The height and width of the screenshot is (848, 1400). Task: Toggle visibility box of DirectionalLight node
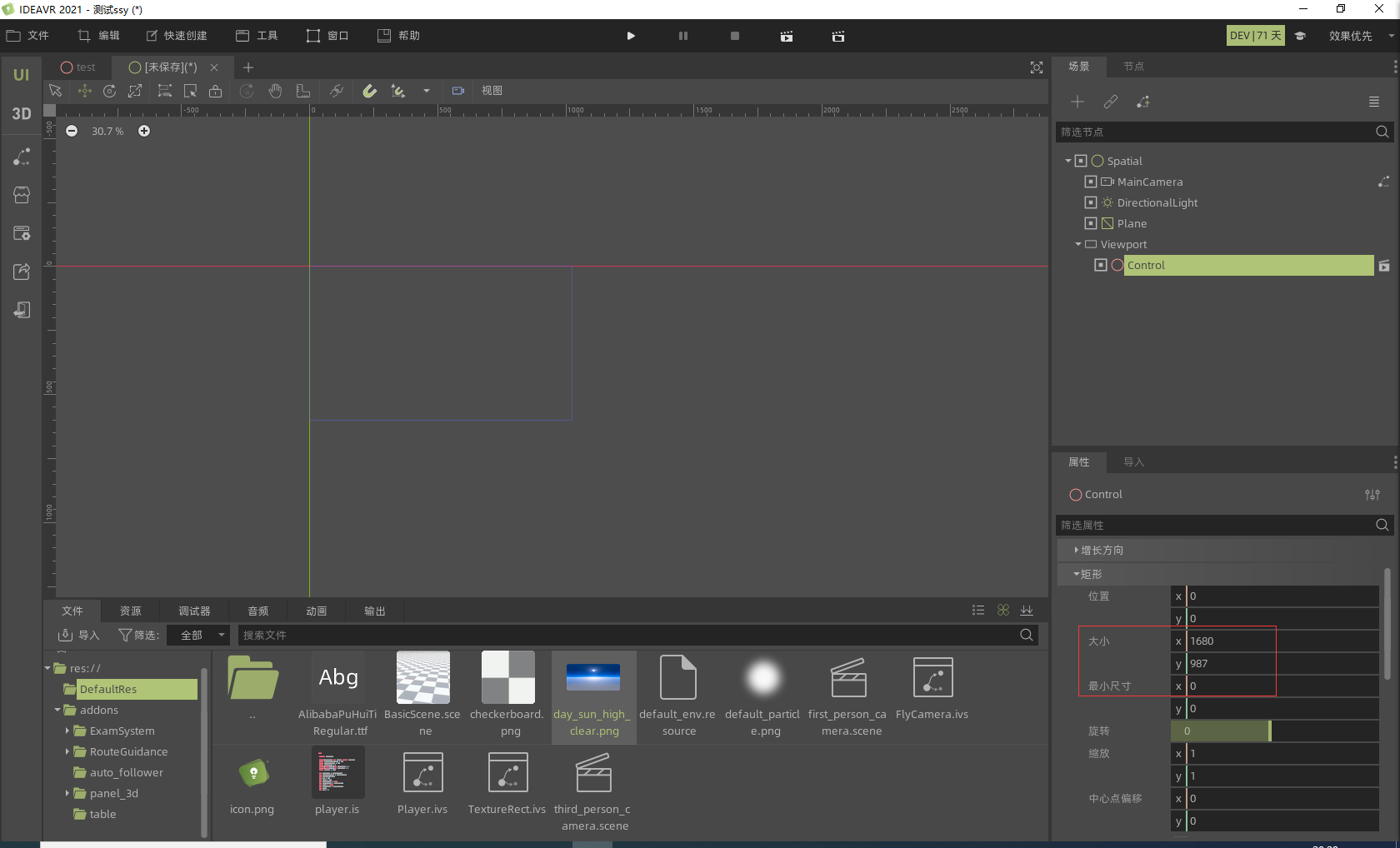tap(1091, 202)
